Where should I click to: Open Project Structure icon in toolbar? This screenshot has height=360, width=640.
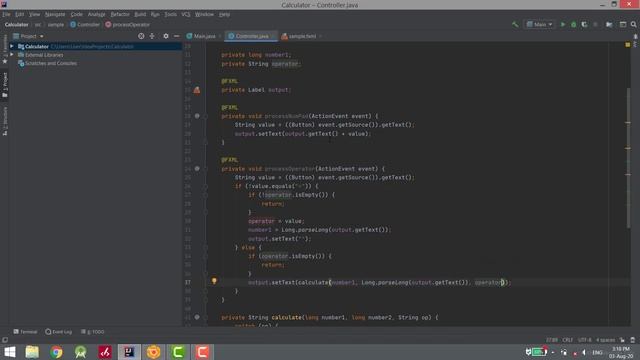[x=609, y=24]
